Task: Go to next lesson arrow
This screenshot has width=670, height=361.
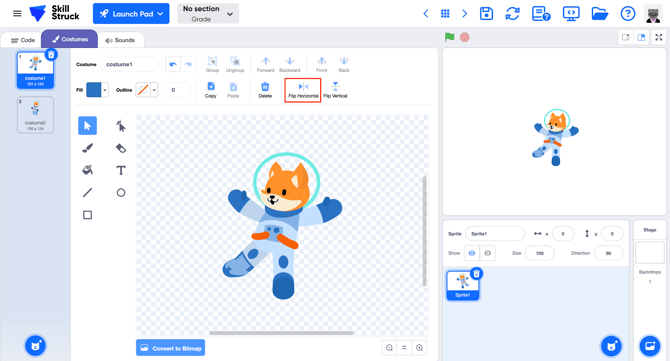Action: click(464, 14)
